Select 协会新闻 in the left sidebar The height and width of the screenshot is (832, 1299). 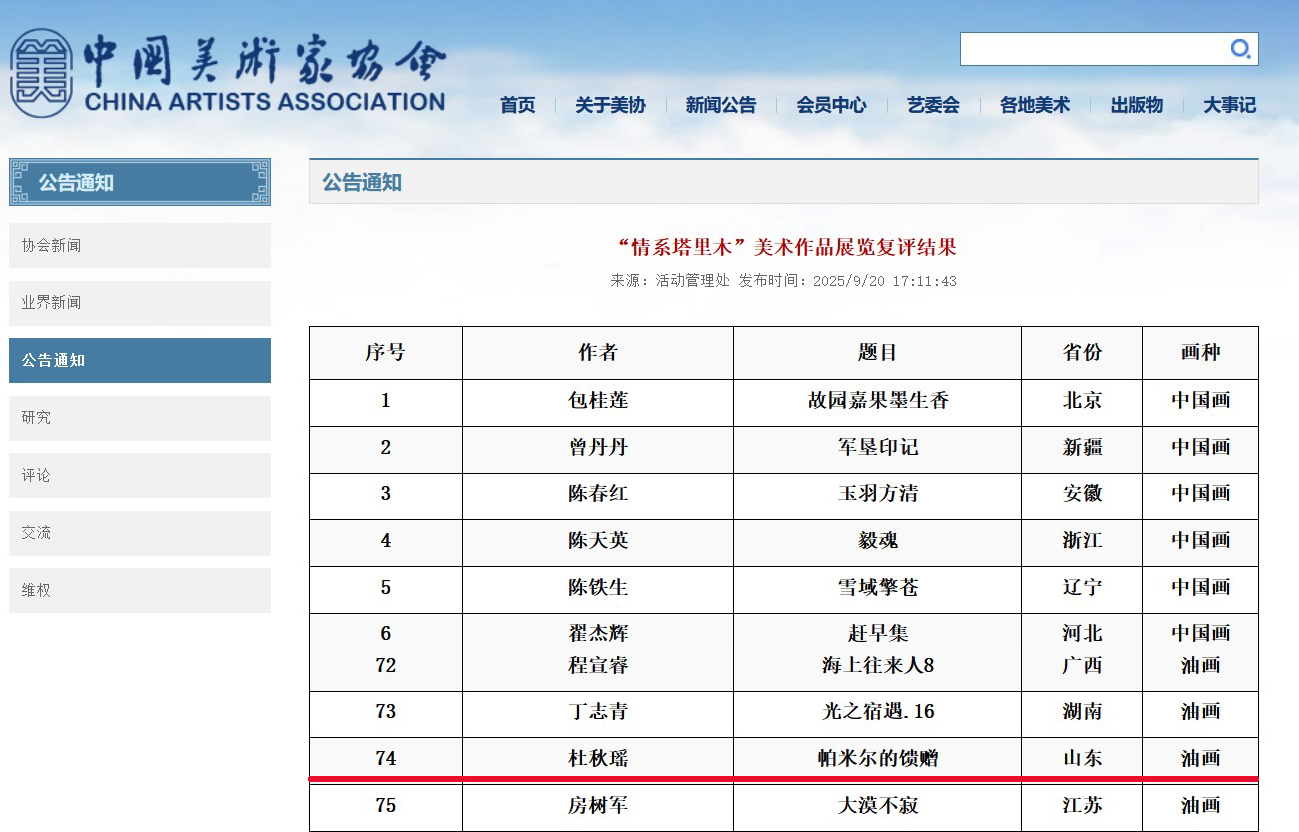140,245
